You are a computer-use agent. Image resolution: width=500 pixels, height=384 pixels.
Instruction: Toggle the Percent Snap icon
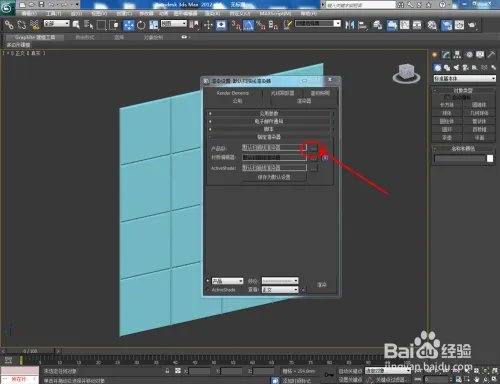261,25
